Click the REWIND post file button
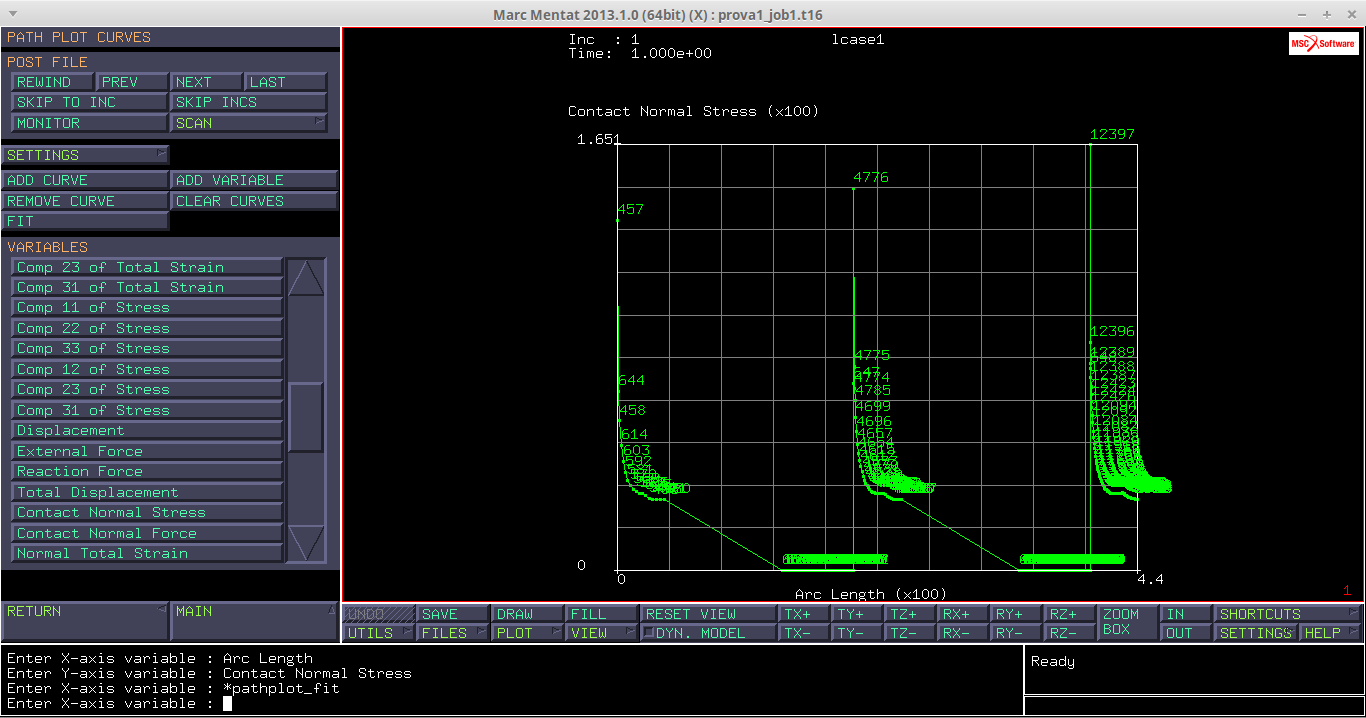This screenshot has width=1366, height=718. (x=53, y=82)
